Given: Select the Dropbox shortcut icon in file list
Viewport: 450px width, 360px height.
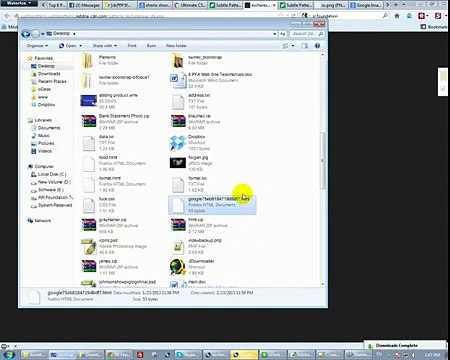Looking at the screenshot, I should coord(178,143).
